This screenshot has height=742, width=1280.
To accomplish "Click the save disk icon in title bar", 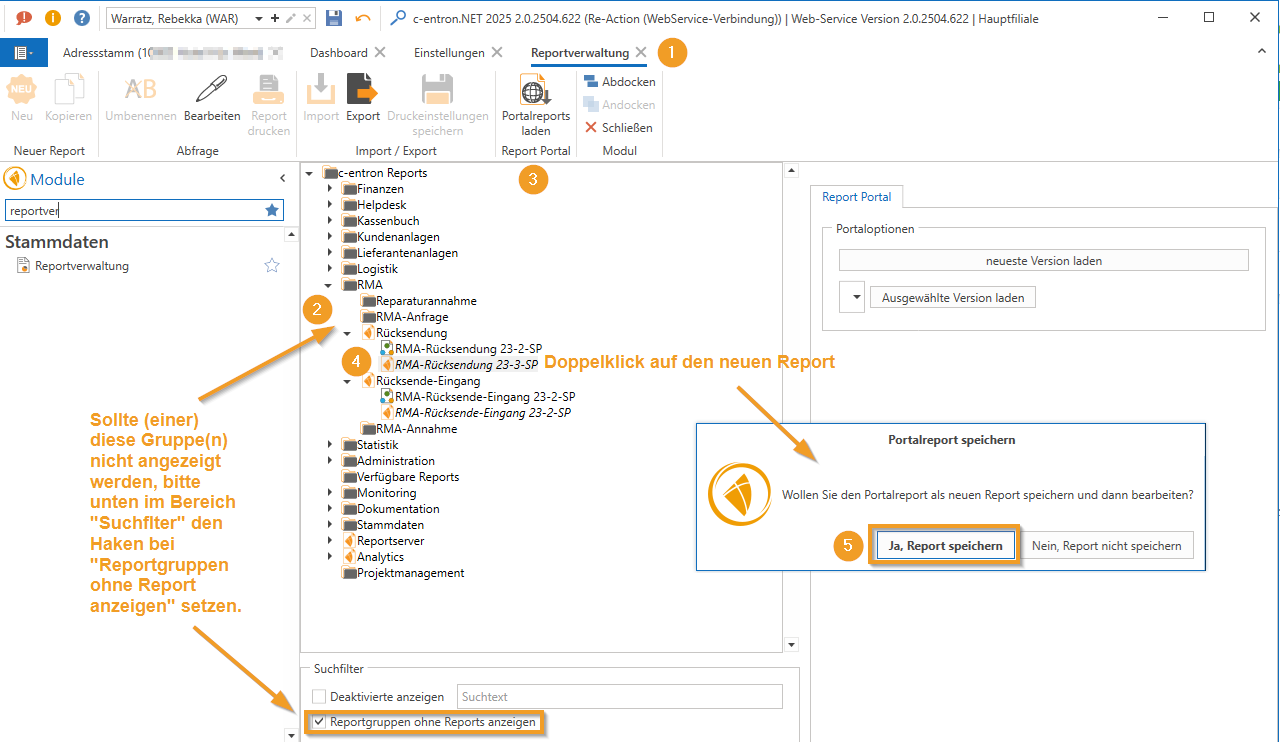I will click(334, 18).
